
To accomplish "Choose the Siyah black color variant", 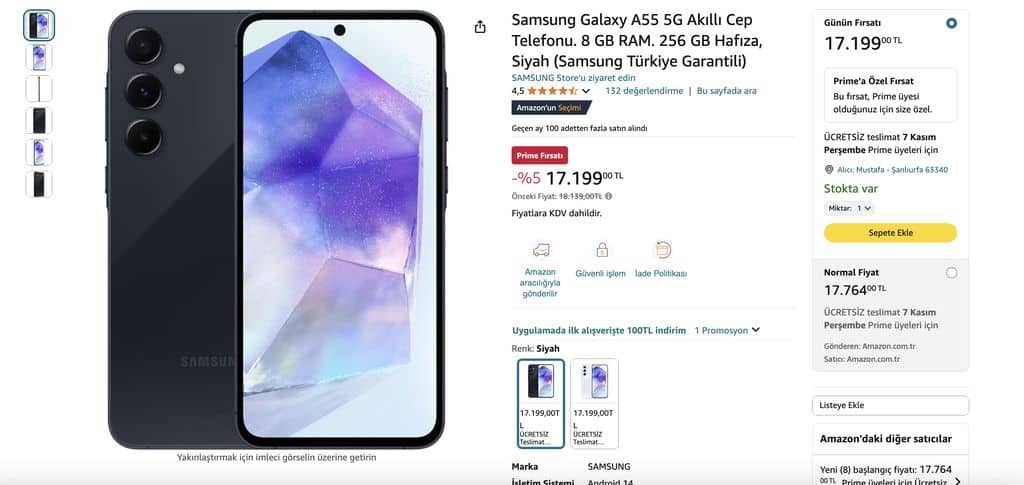I will (541, 403).
